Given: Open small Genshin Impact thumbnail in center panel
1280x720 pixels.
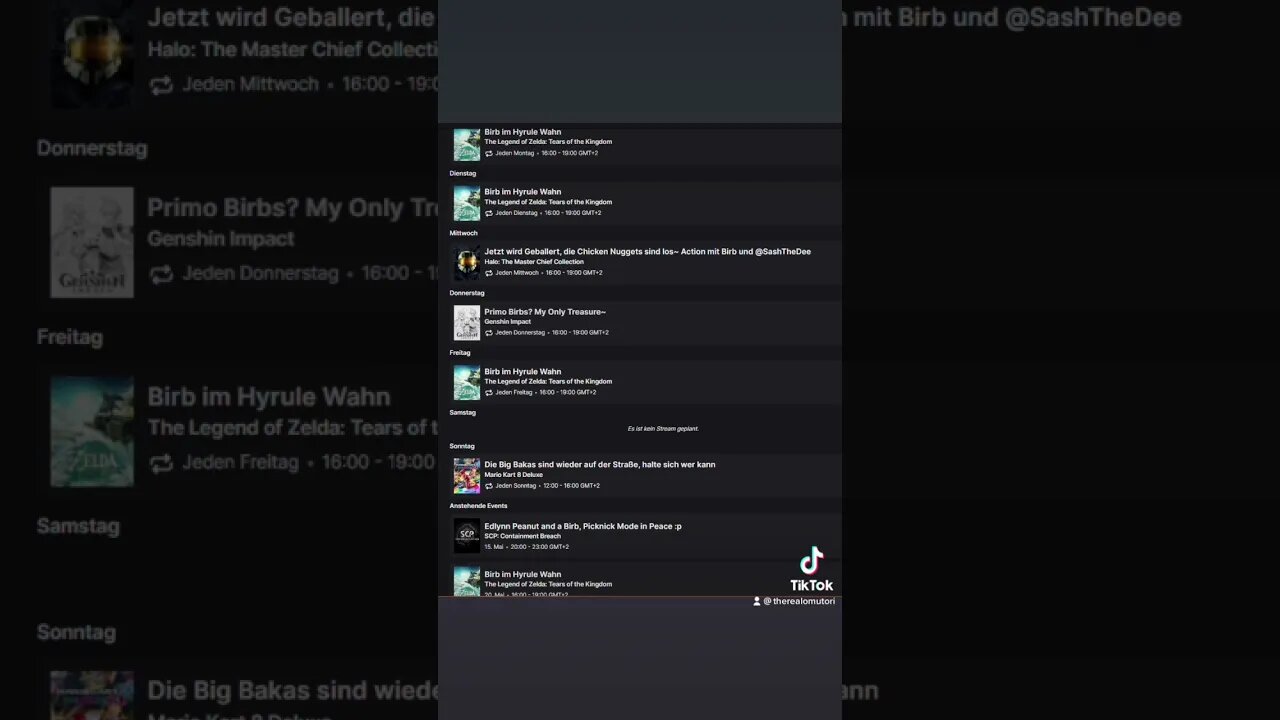Looking at the screenshot, I should [467, 323].
